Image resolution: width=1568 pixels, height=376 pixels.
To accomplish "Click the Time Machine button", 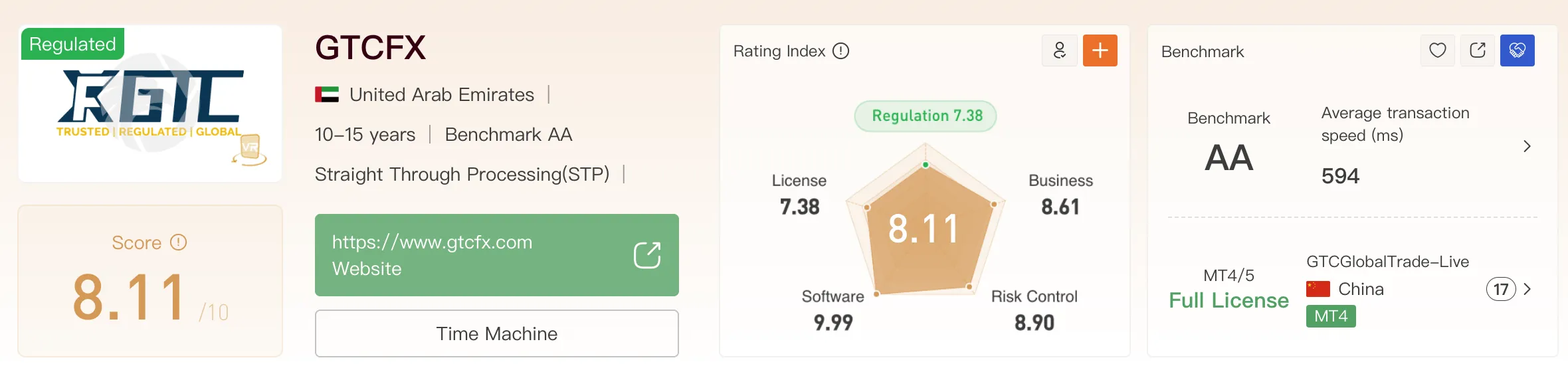I will (x=497, y=333).
